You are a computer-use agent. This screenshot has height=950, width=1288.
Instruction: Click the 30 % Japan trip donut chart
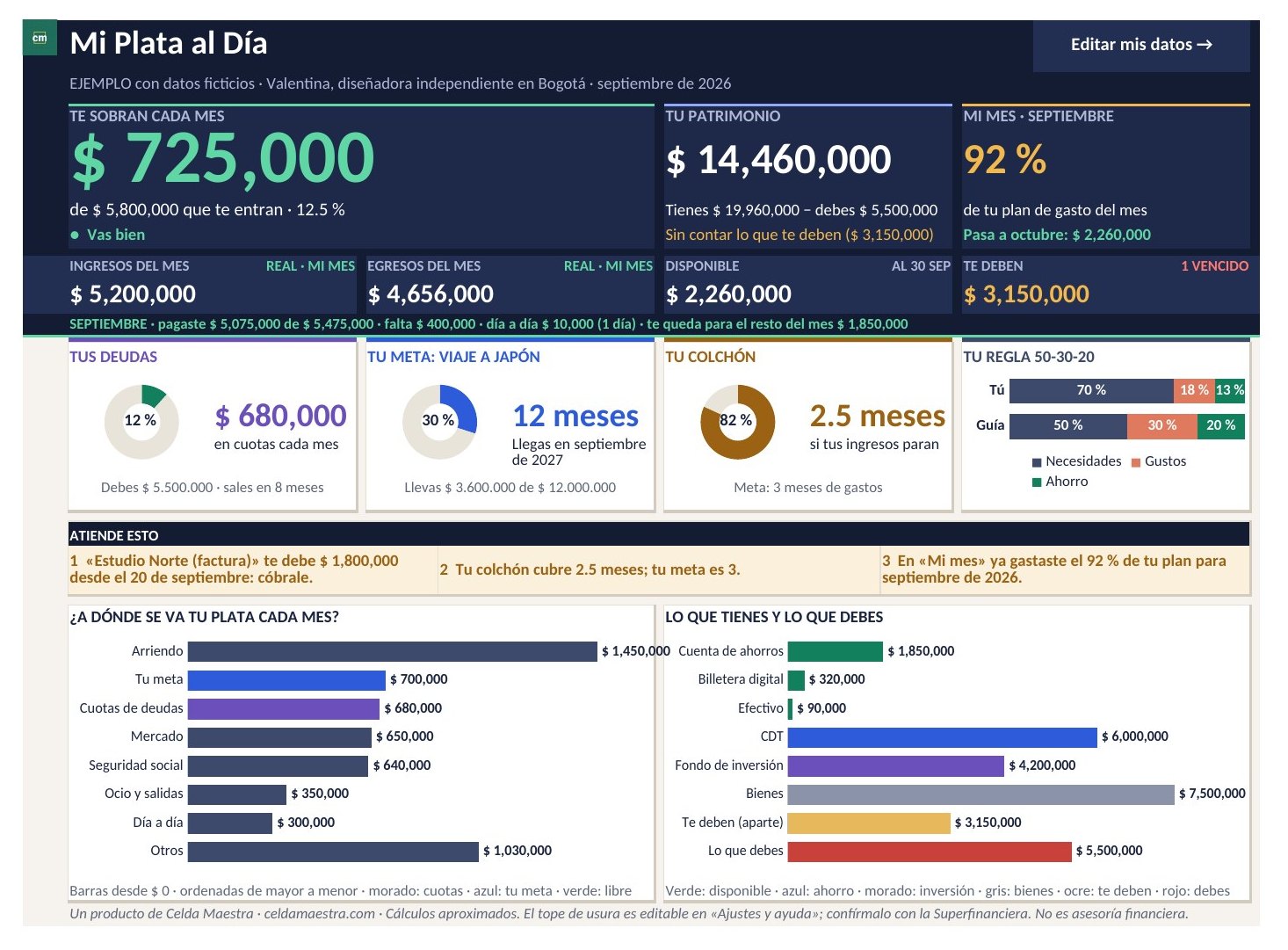click(439, 421)
